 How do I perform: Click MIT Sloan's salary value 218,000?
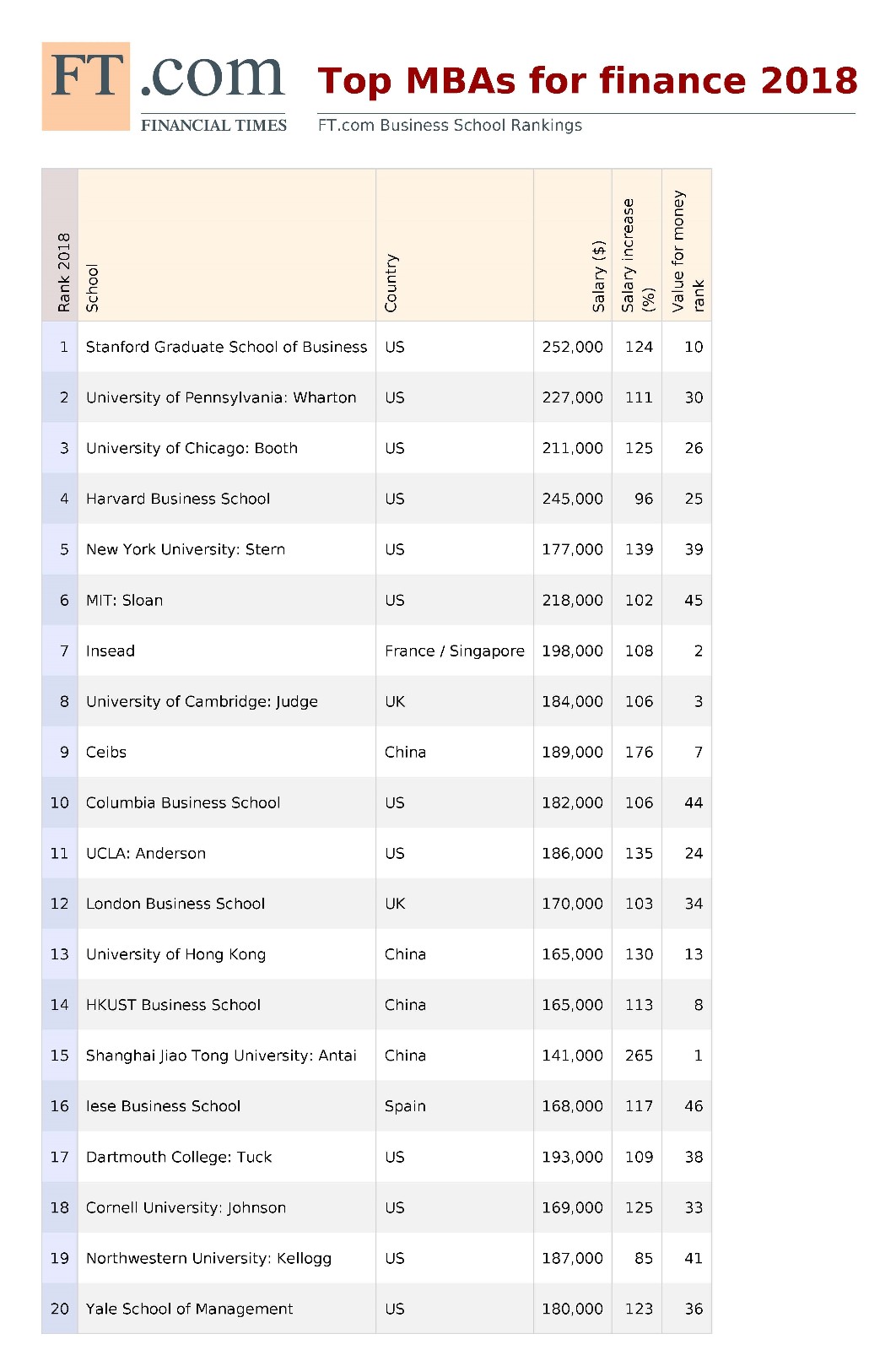coord(573,600)
